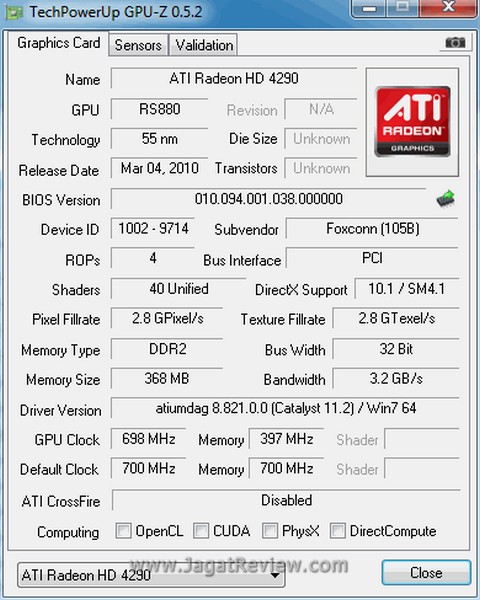Click the Shaders field 40 Unified
Viewport: 480px width, 600px height.
pos(179,289)
